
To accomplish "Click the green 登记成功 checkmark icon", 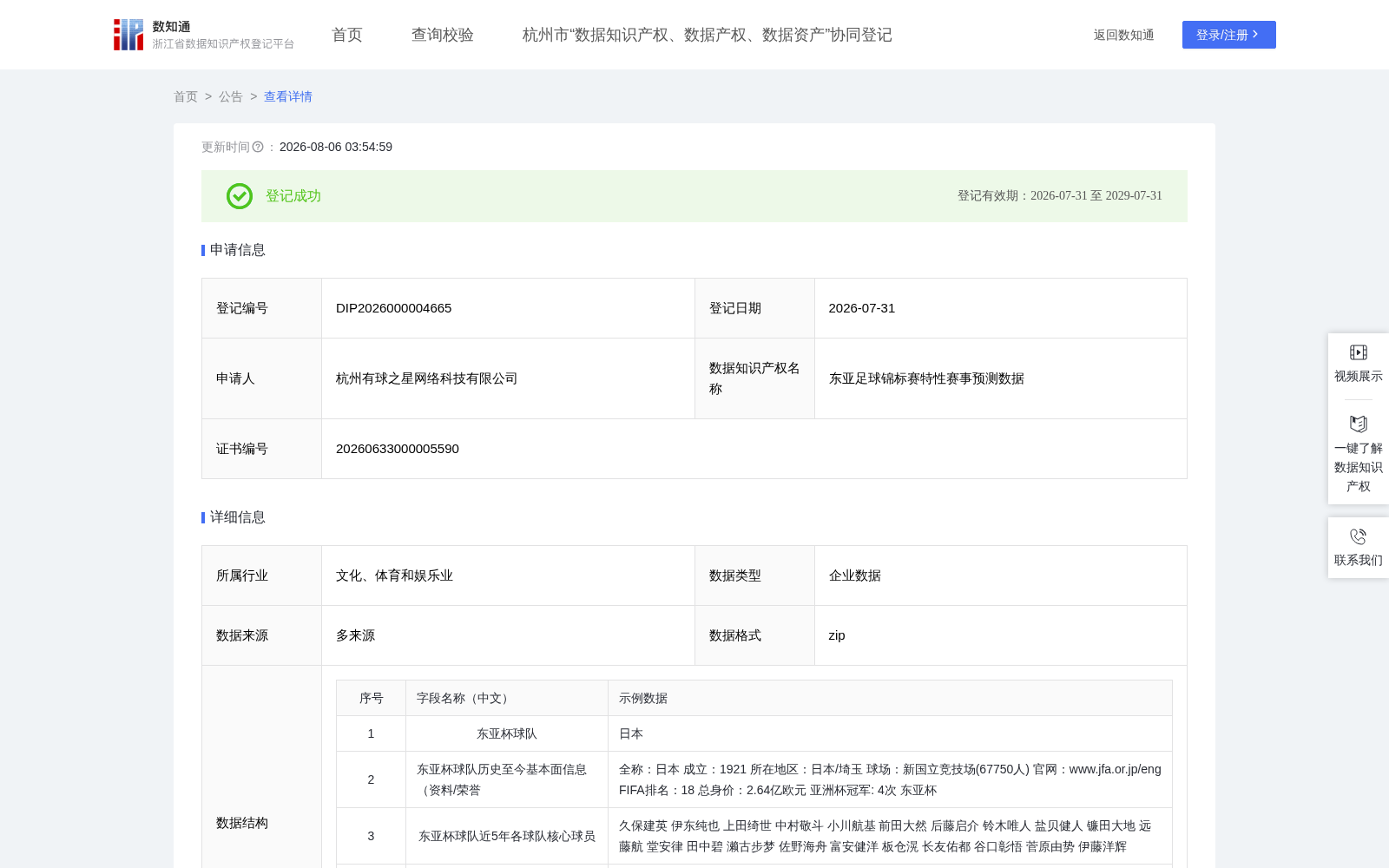I will [240, 196].
